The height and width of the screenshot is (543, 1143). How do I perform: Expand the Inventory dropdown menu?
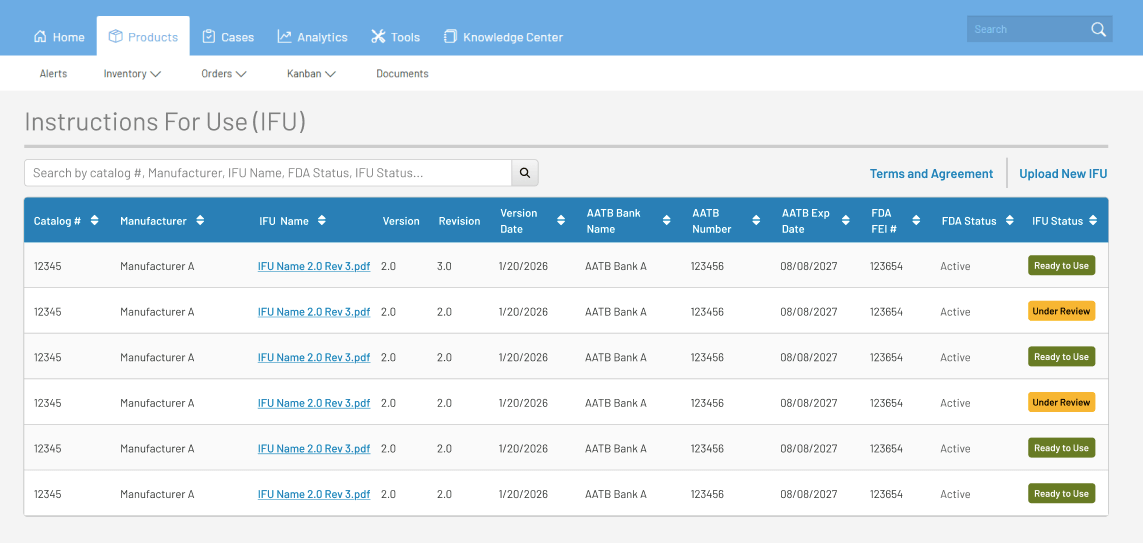point(132,74)
